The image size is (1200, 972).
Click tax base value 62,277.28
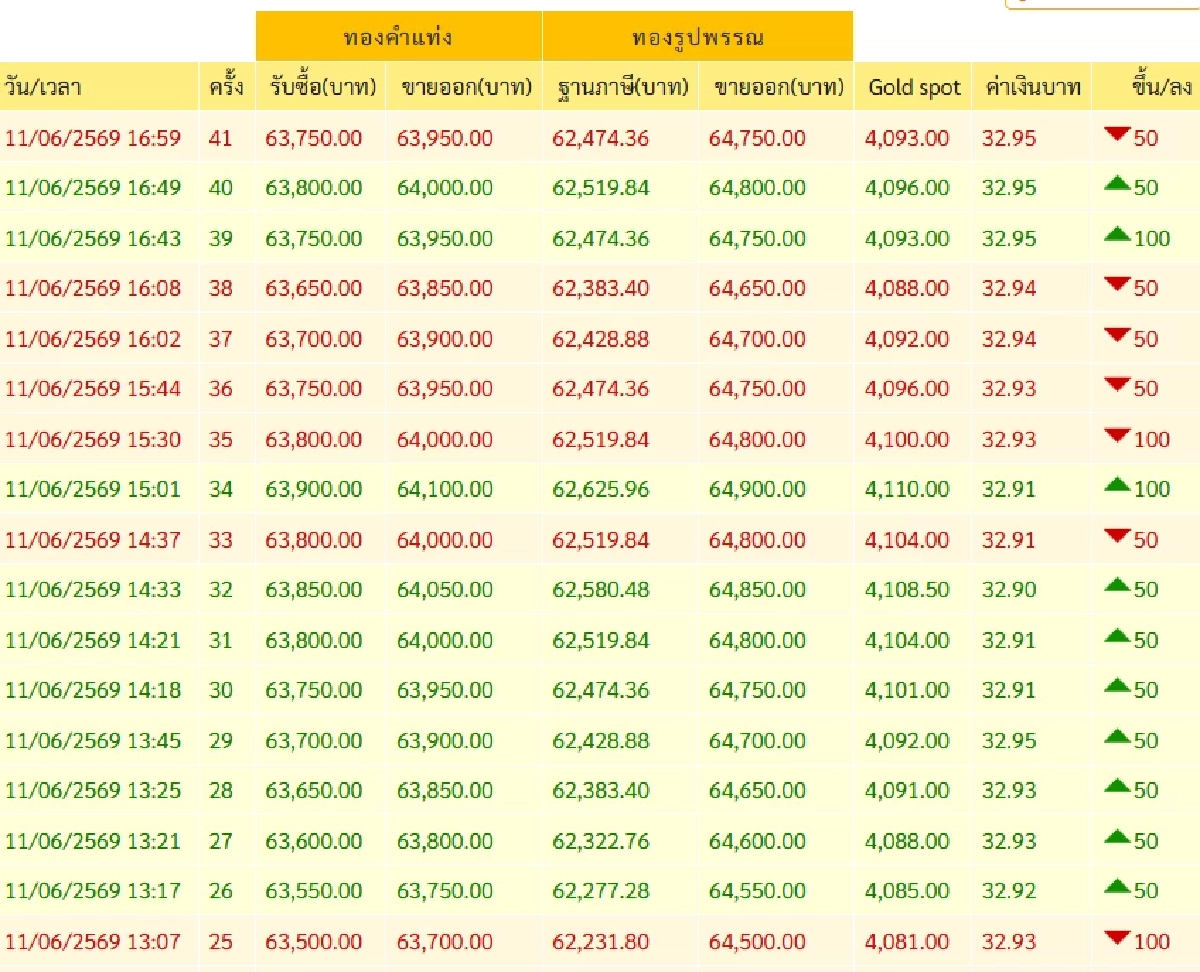click(600, 891)
